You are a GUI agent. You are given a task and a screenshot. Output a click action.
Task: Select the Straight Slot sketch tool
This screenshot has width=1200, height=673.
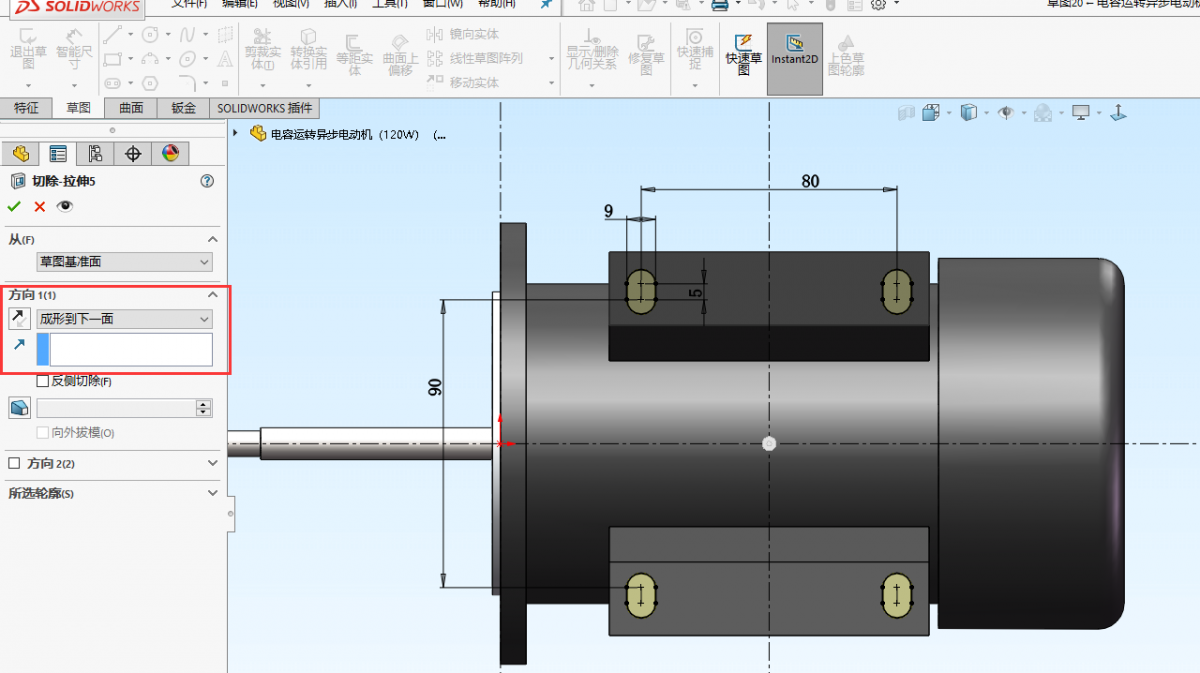113,83
